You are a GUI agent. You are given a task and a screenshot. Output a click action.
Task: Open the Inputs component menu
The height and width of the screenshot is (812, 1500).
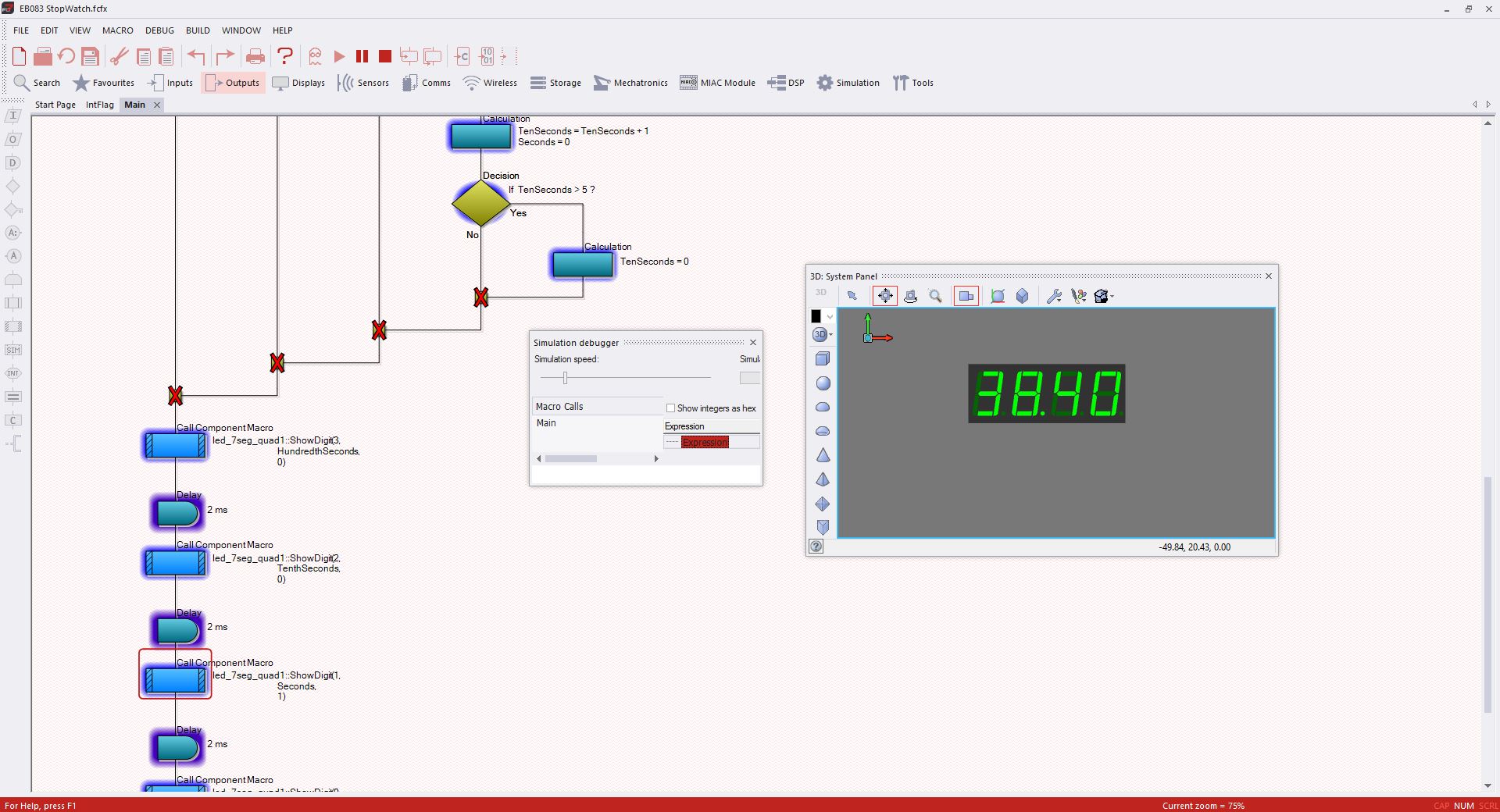[x=170, y=83]
